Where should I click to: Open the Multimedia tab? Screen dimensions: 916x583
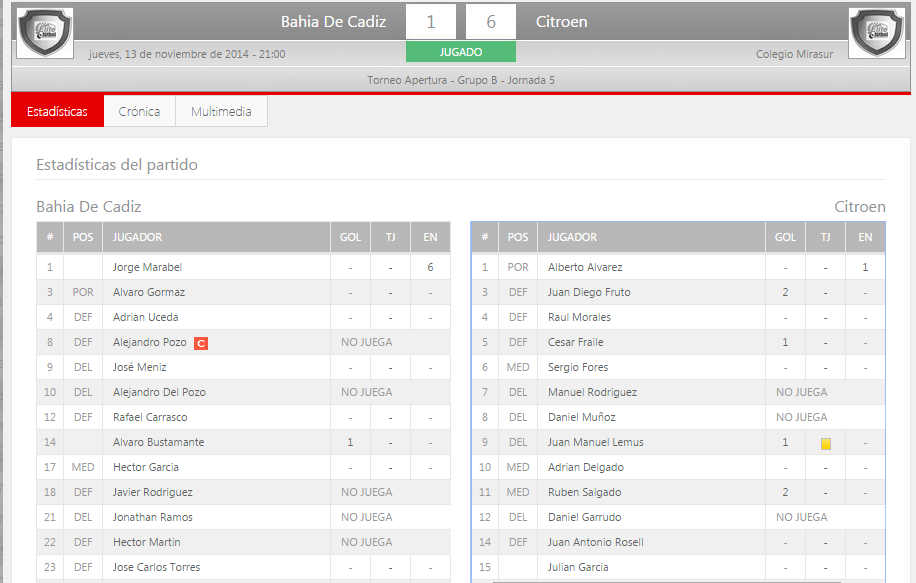221,112
